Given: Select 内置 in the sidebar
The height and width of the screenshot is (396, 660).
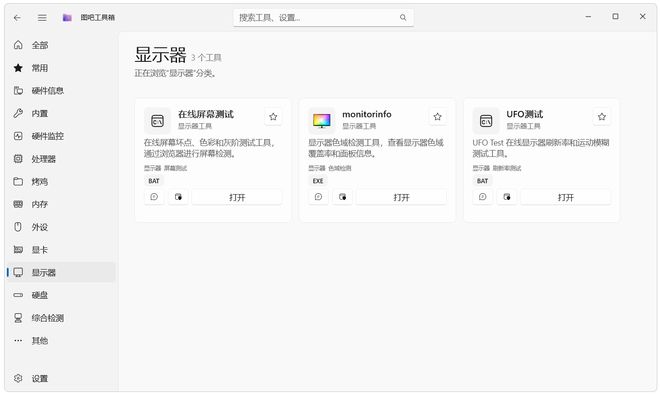Looking at the screenshot, I should [60, 113].
